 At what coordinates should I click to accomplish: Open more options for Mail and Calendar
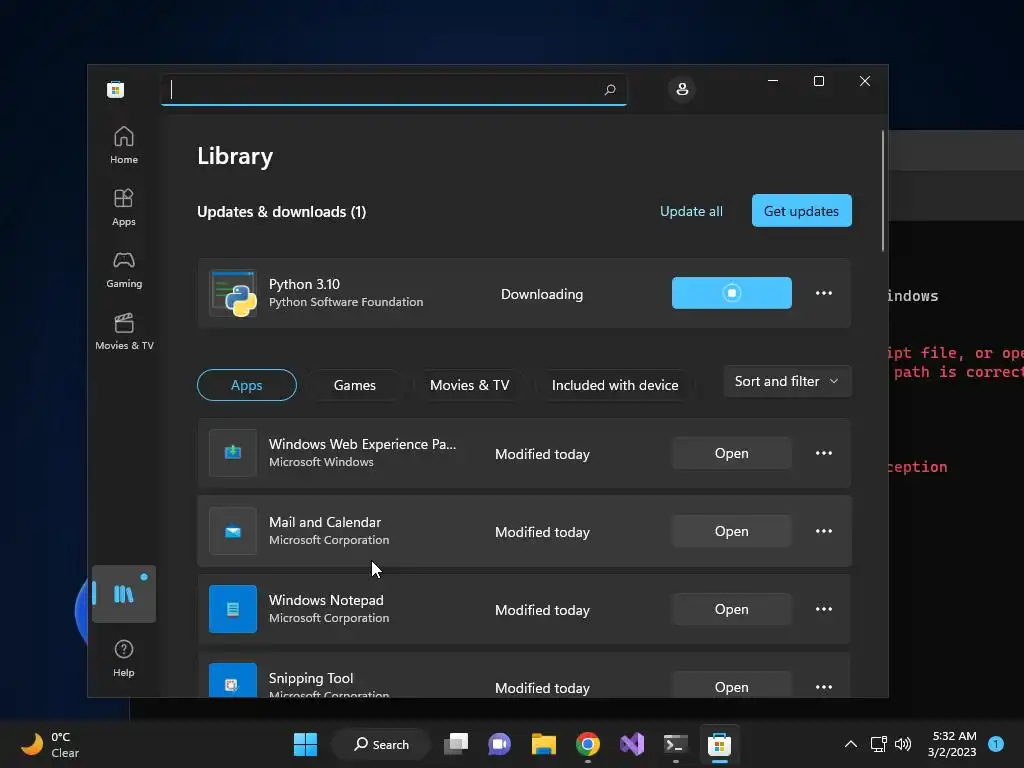[824, 531]
